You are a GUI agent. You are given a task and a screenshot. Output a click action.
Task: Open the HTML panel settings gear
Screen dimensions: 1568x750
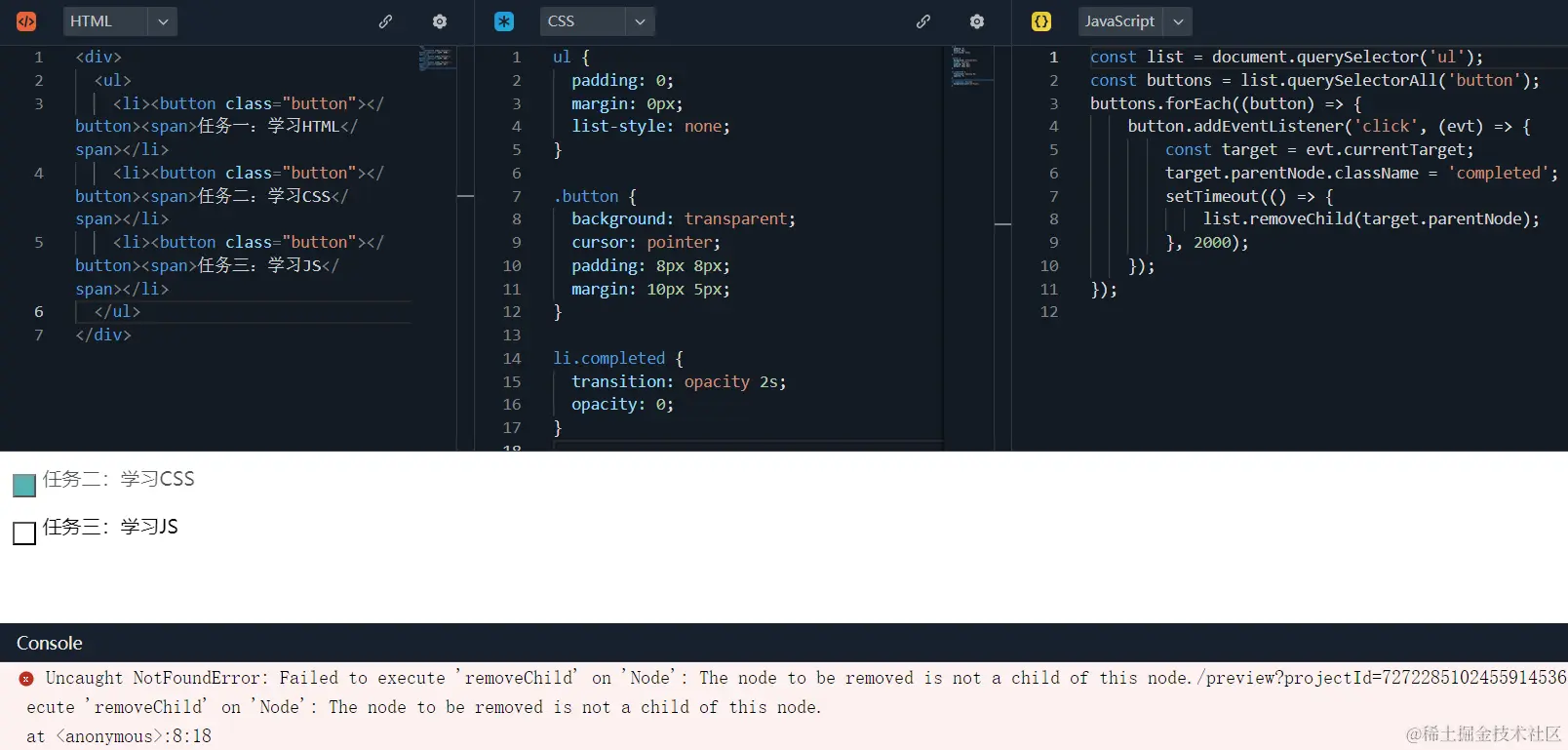tap(440, 21)
